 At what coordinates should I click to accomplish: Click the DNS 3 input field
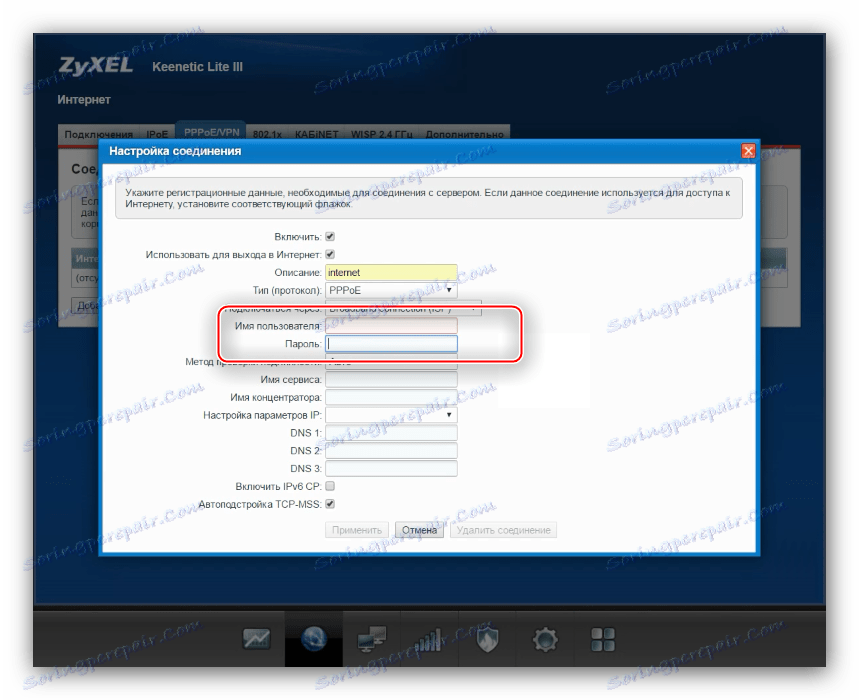(x=391, y=468)
